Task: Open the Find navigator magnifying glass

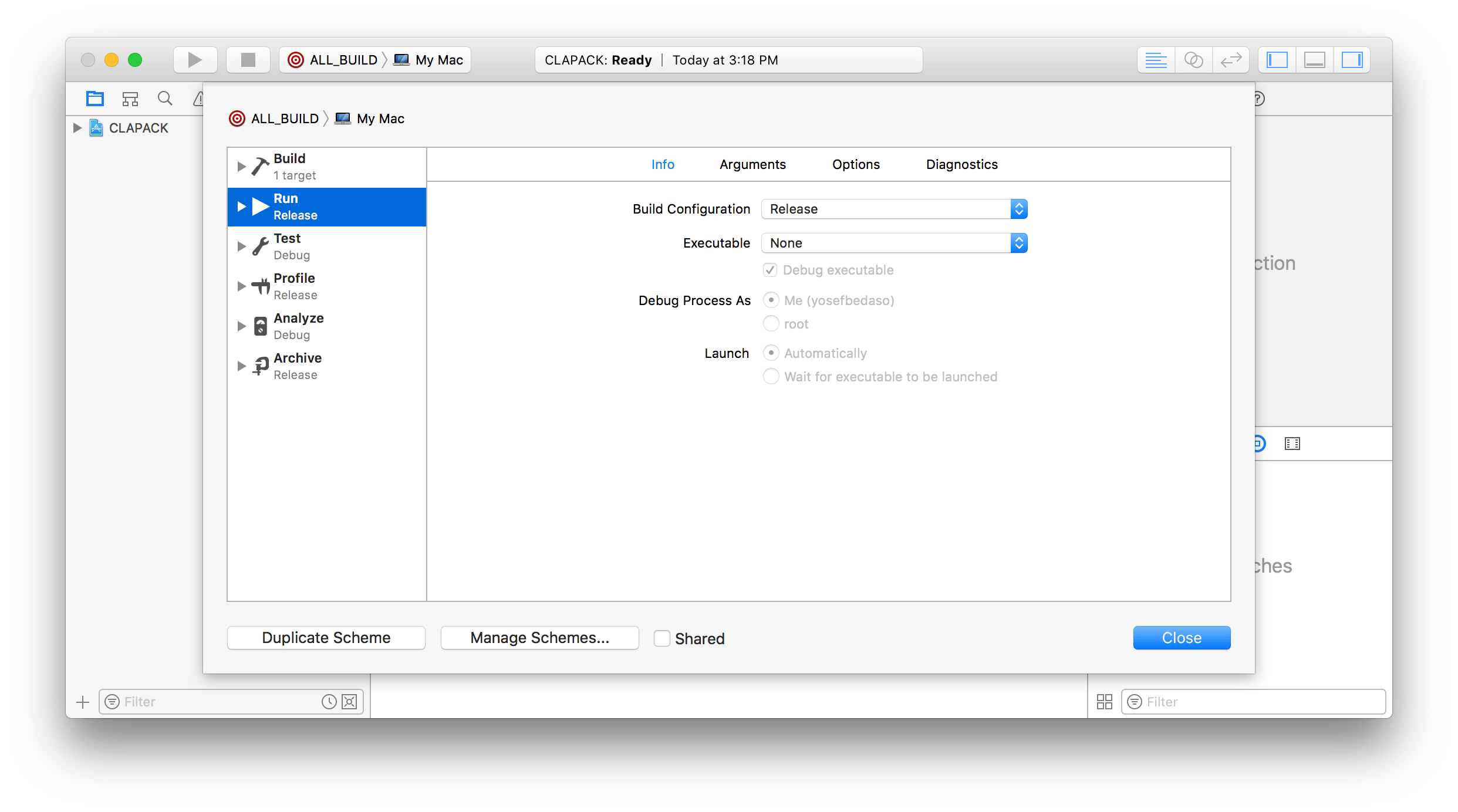Action: [165, 98]
